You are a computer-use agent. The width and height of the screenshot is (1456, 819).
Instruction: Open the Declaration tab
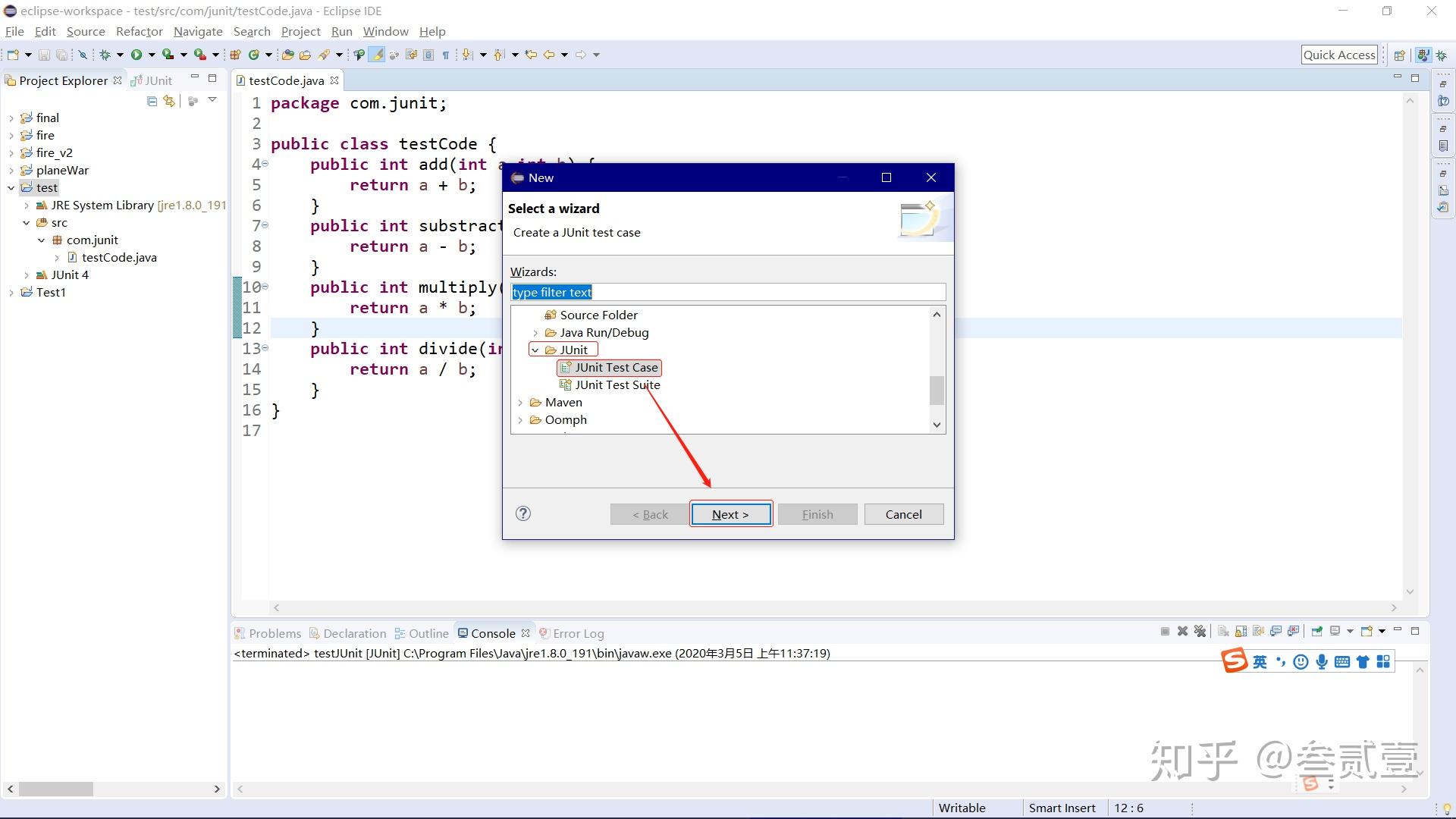tap(347, 633)
